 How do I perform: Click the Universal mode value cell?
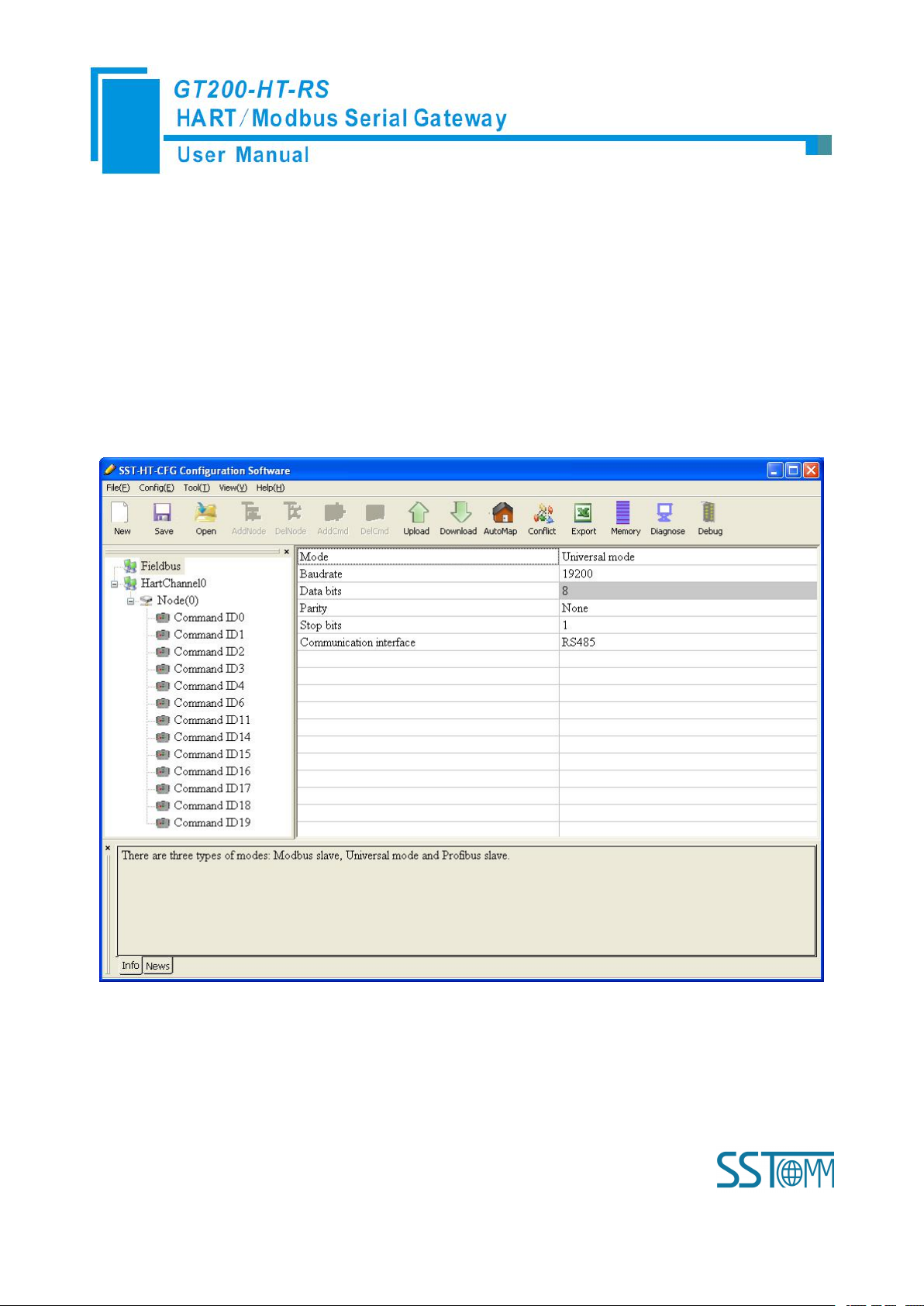coord(688,557)
